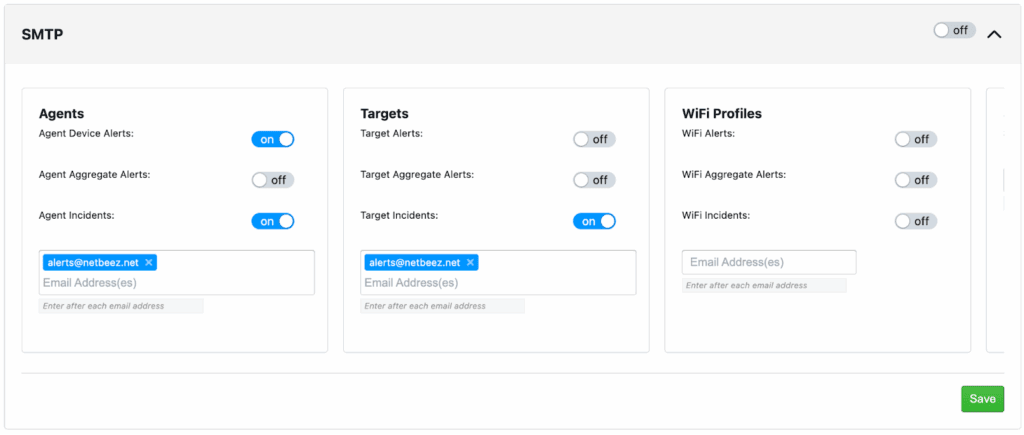Viewport: 1024px width, 435px height.
Task: Click WiFi Profiles email address field
Action: click(768, 262)
